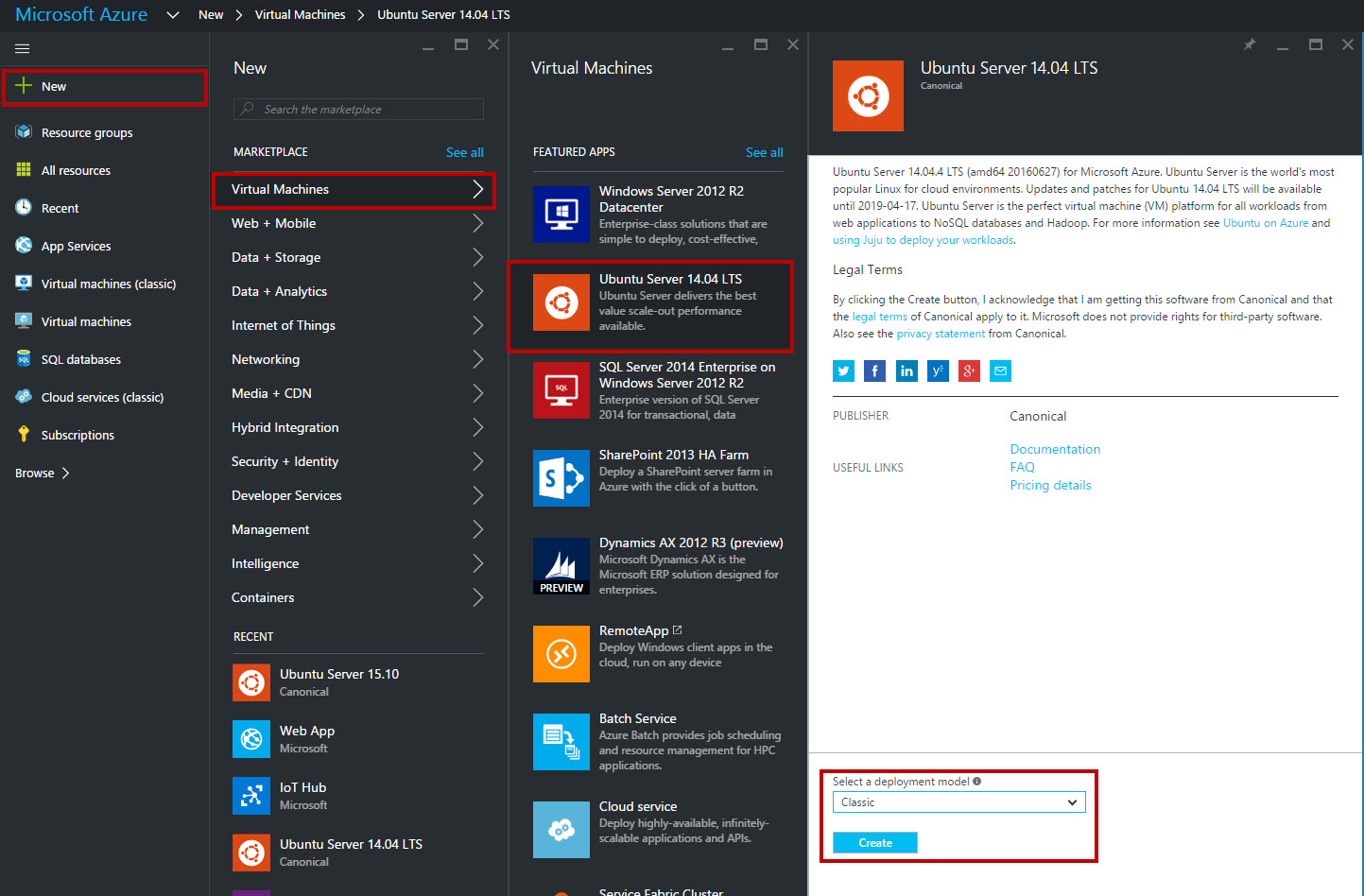Open the Containers category
The image size is (1364, 896).
(357, 597)
